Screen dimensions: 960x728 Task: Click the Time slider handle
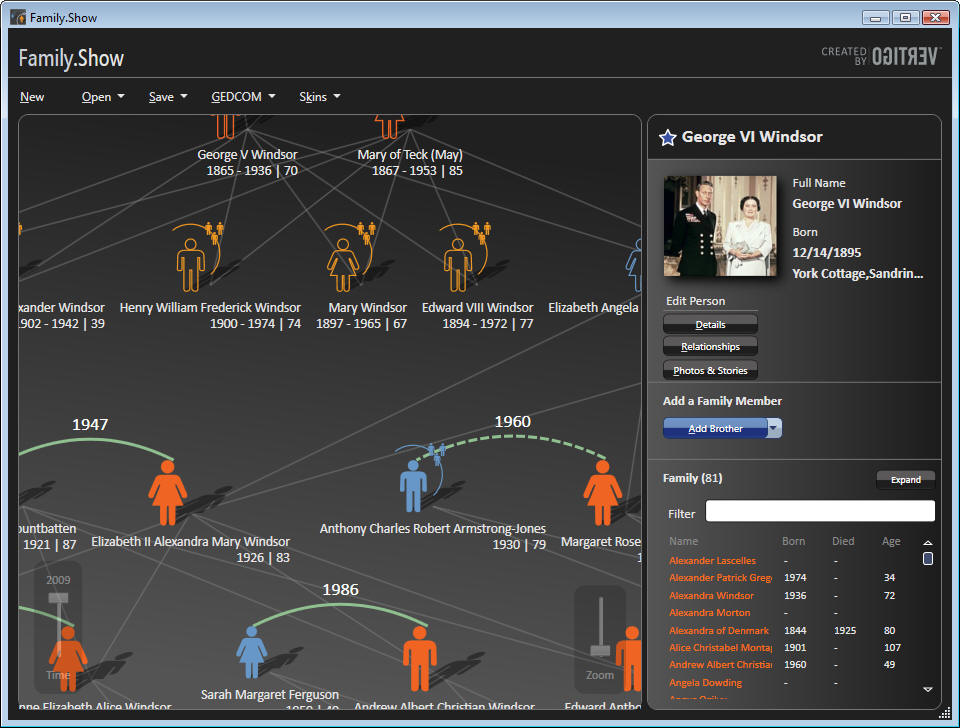(x=58, y=598)
